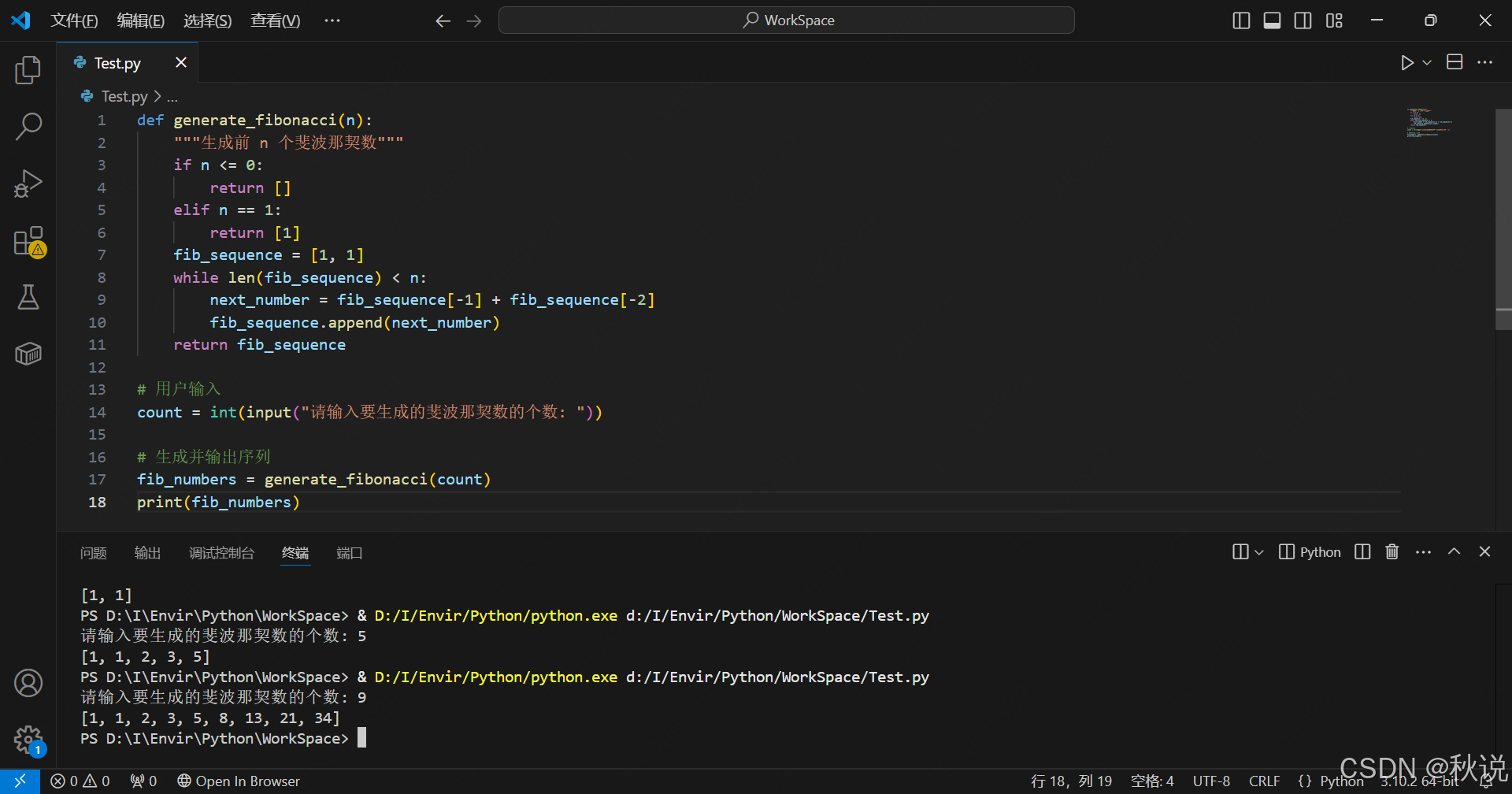Open the Explorer view in activity bar
The image size is (1512, 794).
tap(28, 70)
